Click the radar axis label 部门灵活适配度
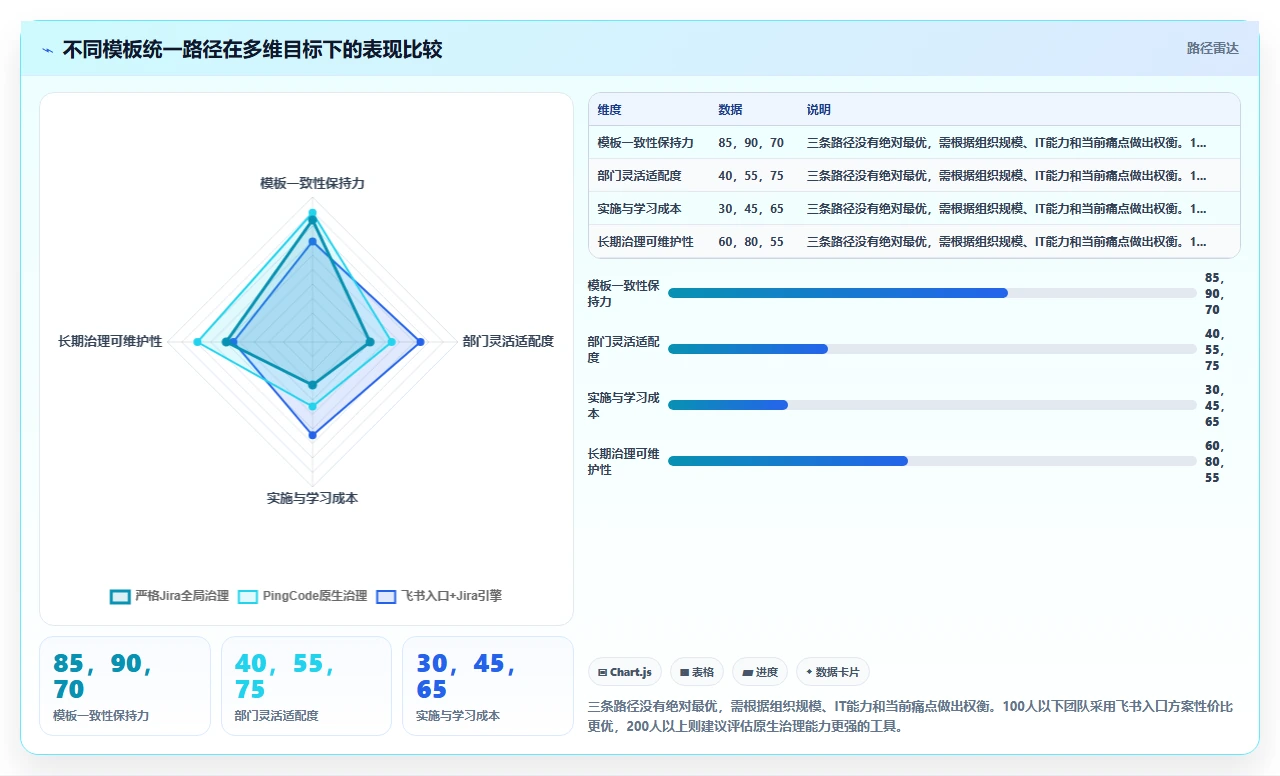Screen dimensions: 1280x776 pos(508,342)
